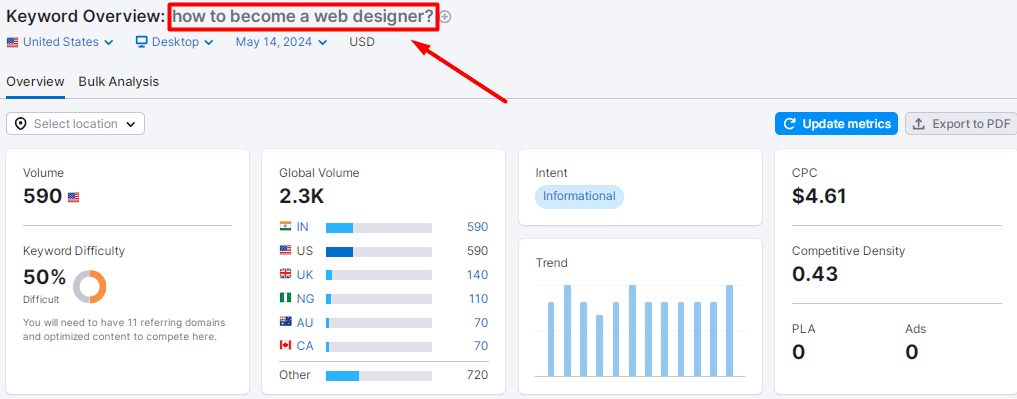Click the Keyword Difficulty 50% value

tap(45, 278)
